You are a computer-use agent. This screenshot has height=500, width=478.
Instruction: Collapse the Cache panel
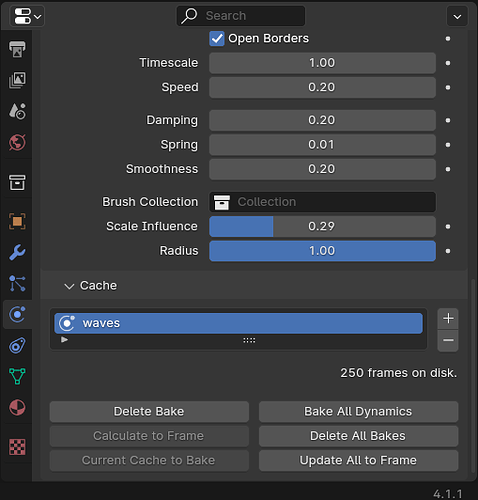point(69,286)
